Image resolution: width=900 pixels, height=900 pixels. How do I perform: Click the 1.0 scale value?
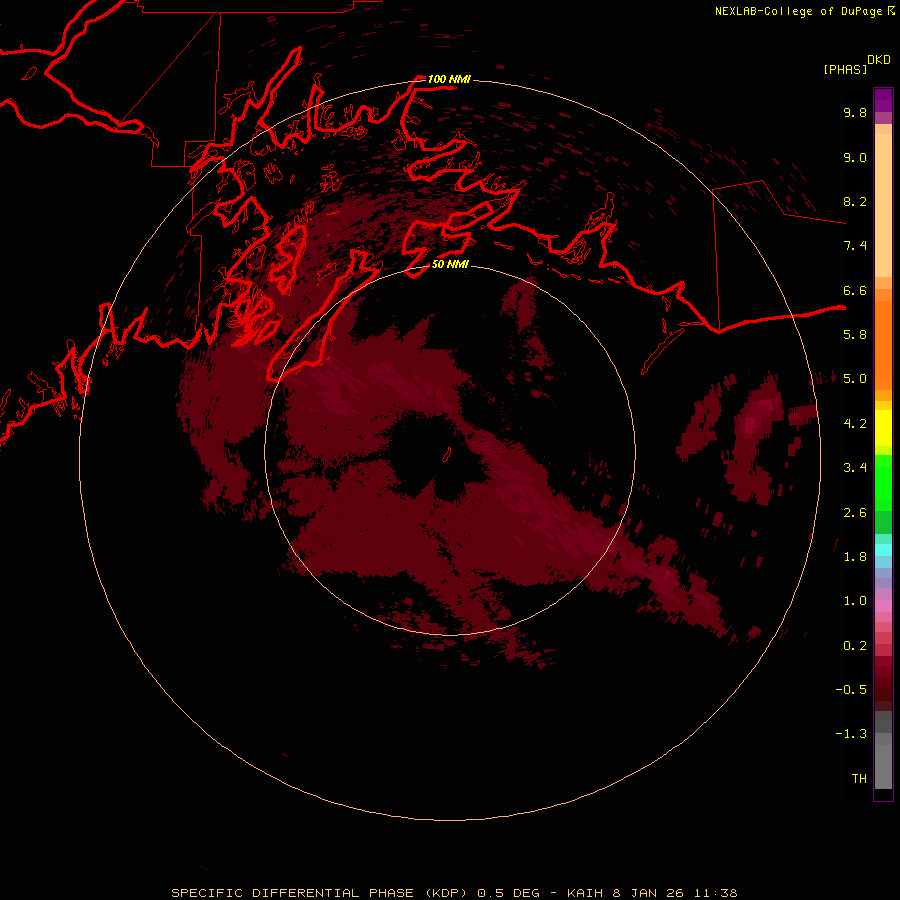pos(855,600)
